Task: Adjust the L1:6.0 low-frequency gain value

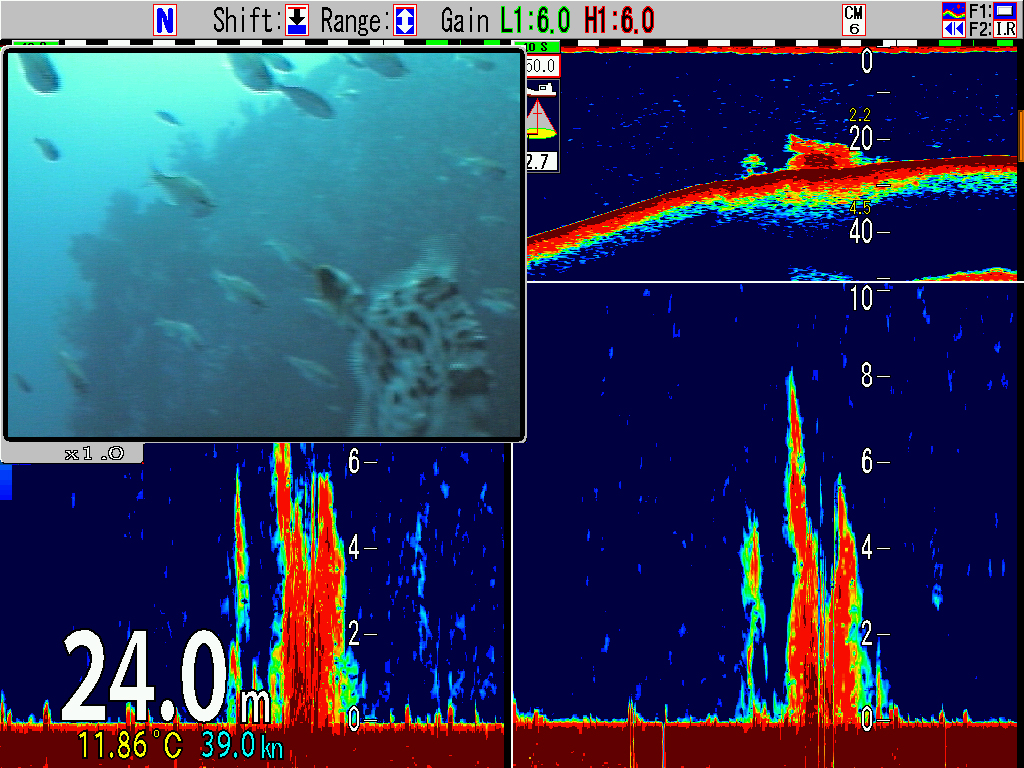Action: point(535,20)
